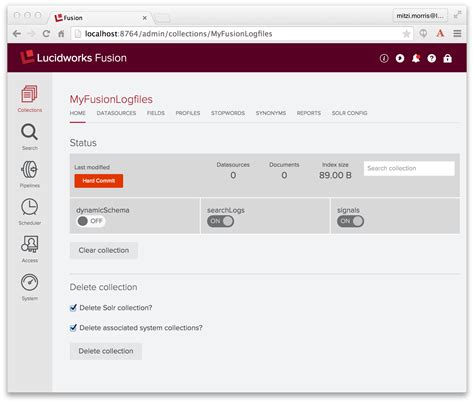The width and height of the screenshot is (474, 403).
Task: Switch to the REPORTS tab
Action: pos(309,113)
